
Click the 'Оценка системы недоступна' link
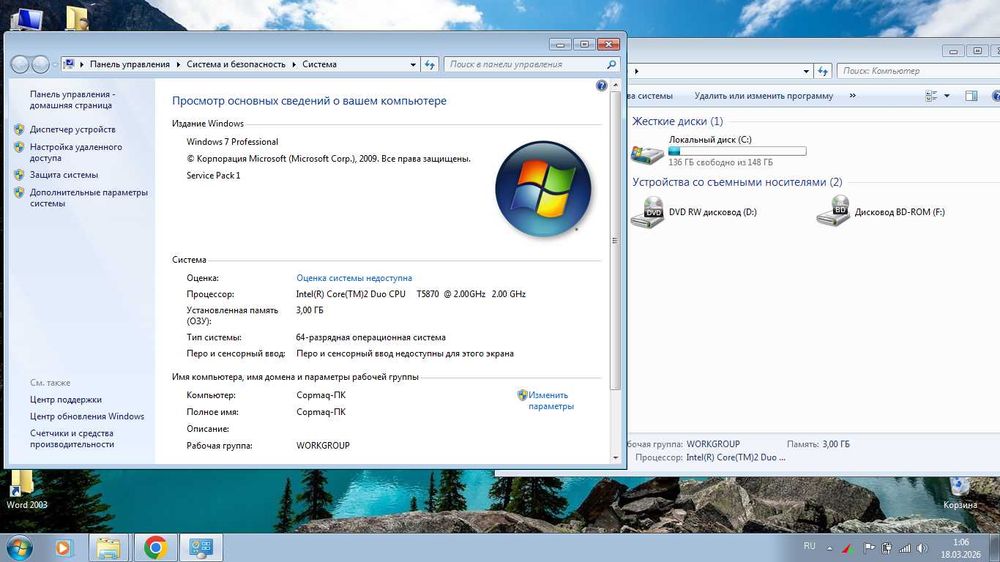click(x=354, y=278)
